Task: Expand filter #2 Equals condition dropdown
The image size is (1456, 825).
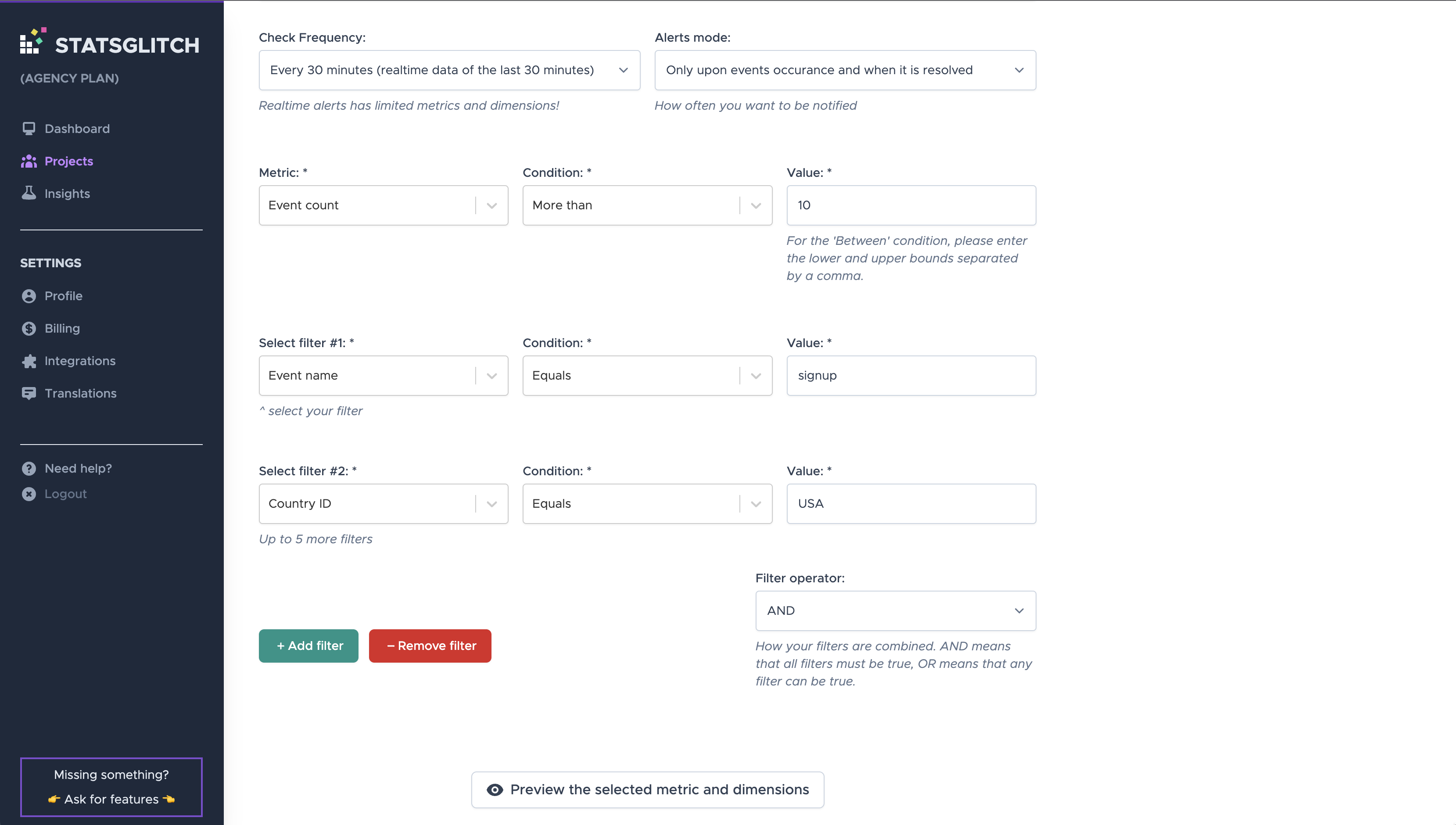Action: coord(647,504)
